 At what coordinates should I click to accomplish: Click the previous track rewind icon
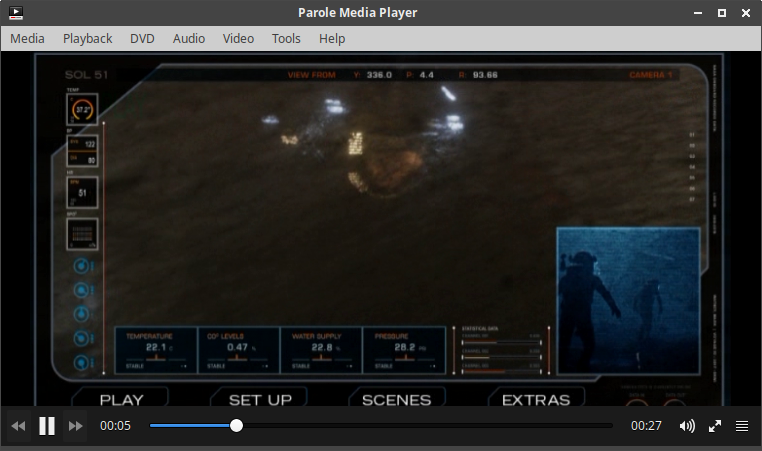click(x=18, y=426)
